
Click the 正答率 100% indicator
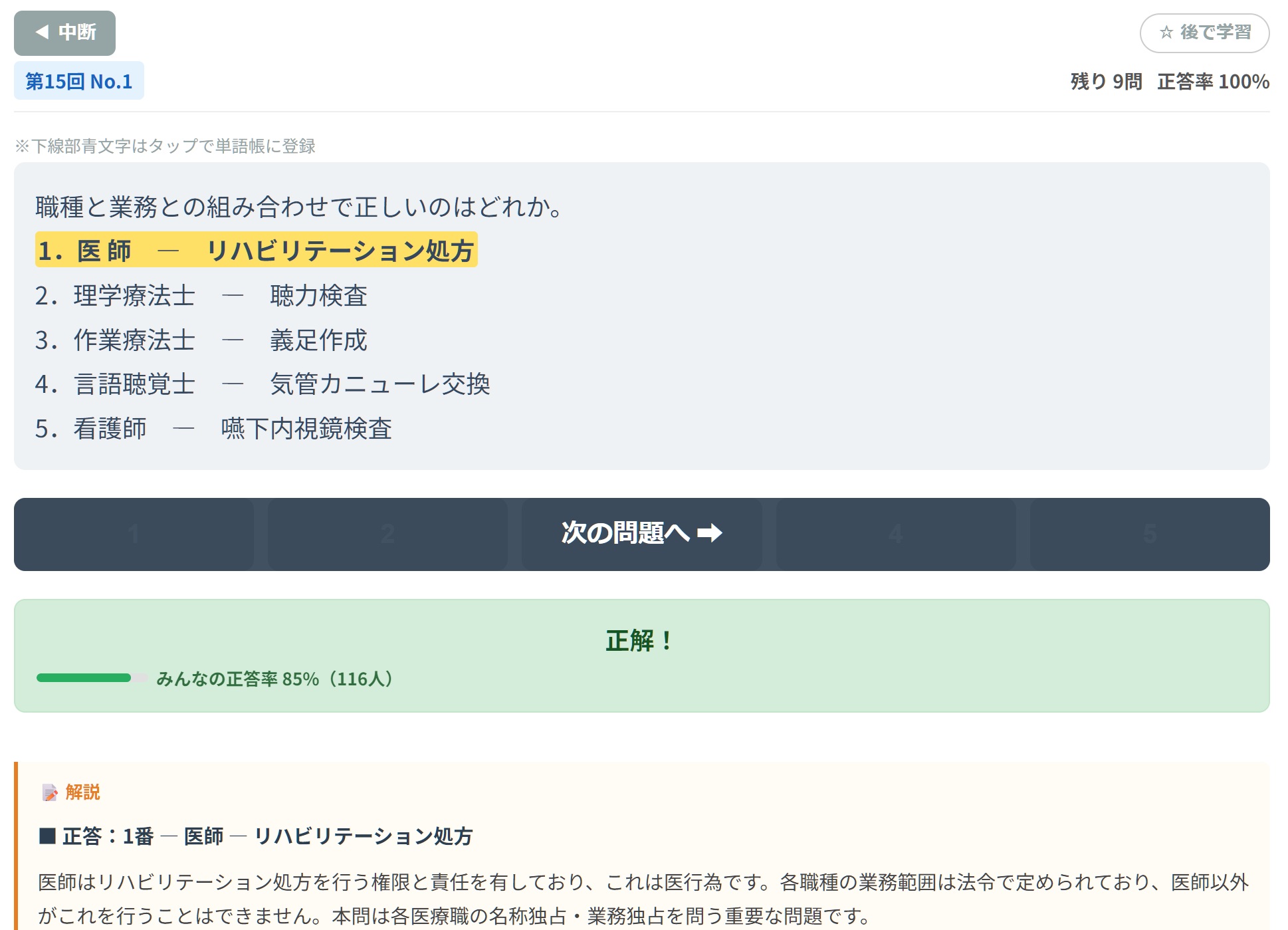(x=1211, y=82)
